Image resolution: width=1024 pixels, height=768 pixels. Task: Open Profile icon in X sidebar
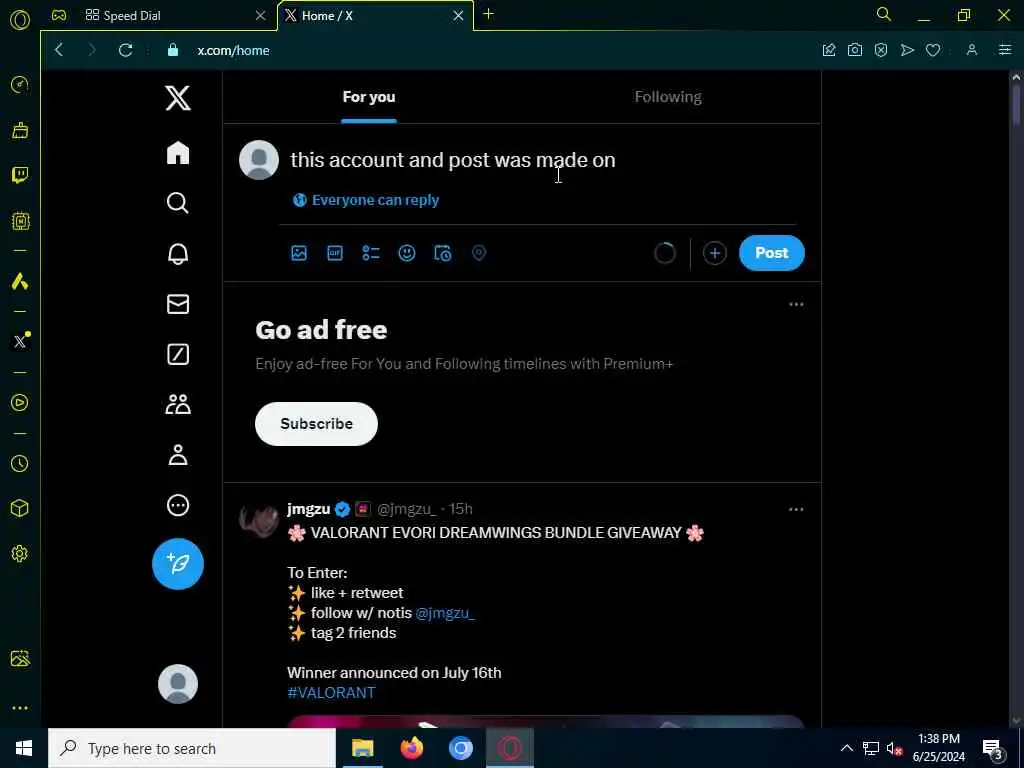(178, 455)
